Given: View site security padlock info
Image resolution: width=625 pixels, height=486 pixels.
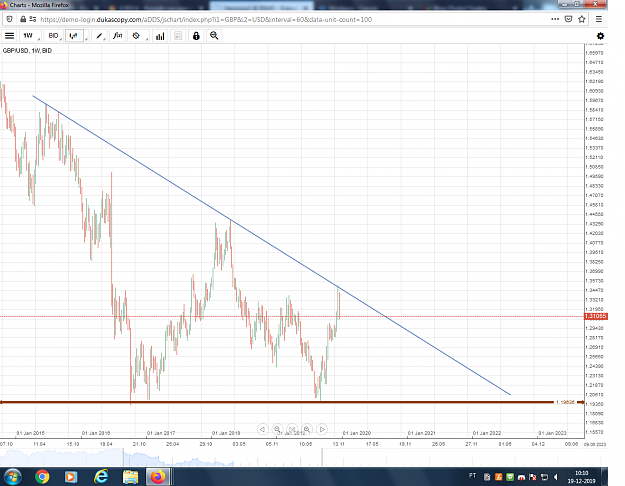Looking at the screenshot, I should pos(23,19).
